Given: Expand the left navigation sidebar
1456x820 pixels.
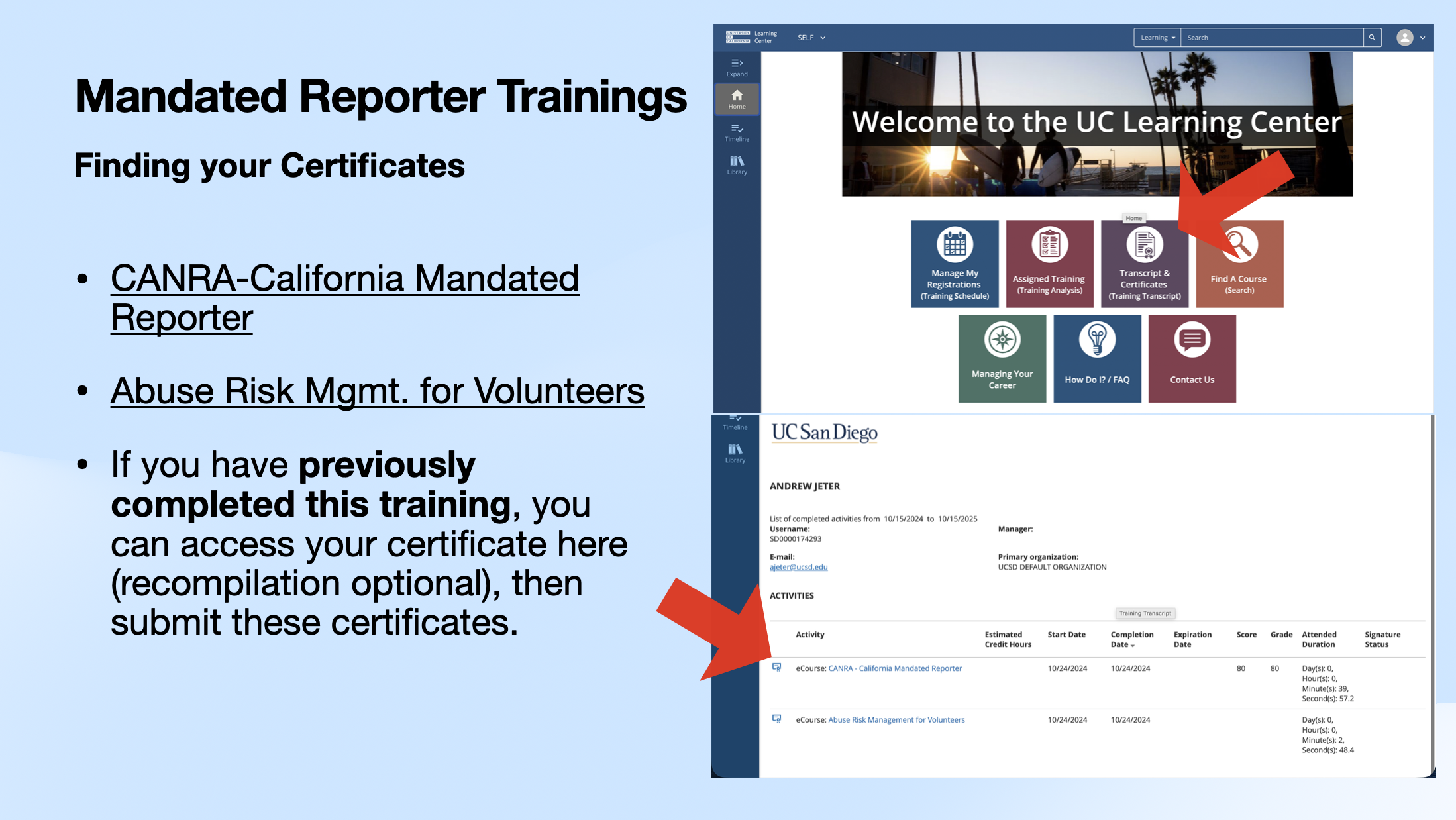Looking at the screenshot, I should [737, 68].
